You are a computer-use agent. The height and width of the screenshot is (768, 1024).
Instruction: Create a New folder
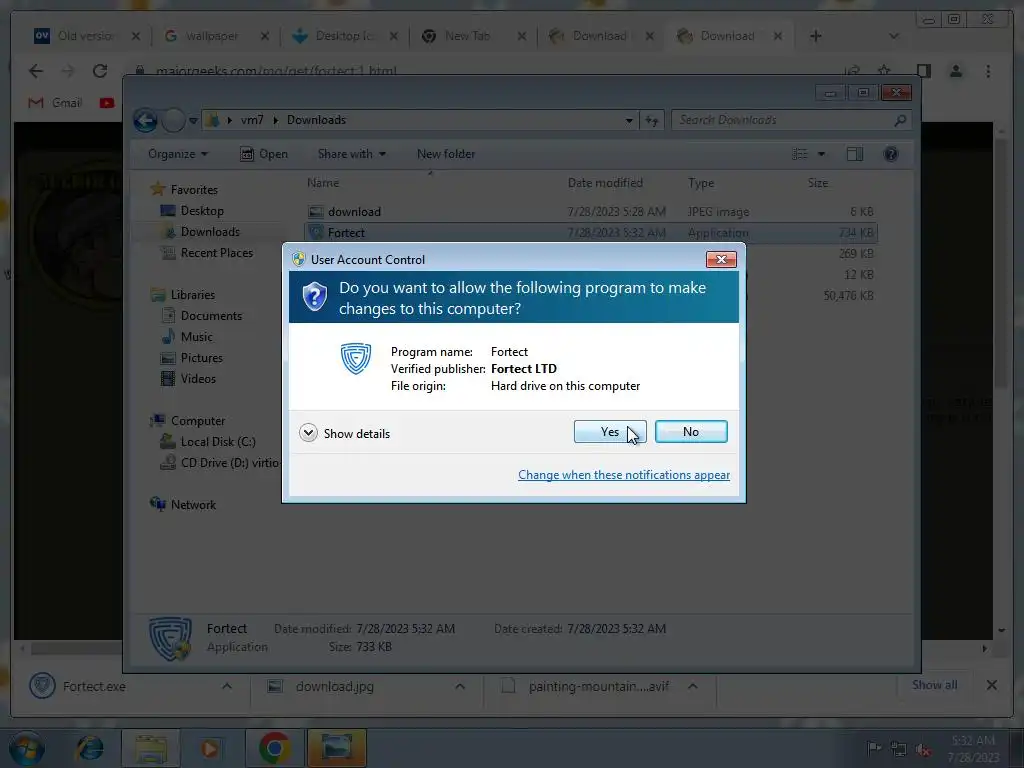tap(446, 154)
